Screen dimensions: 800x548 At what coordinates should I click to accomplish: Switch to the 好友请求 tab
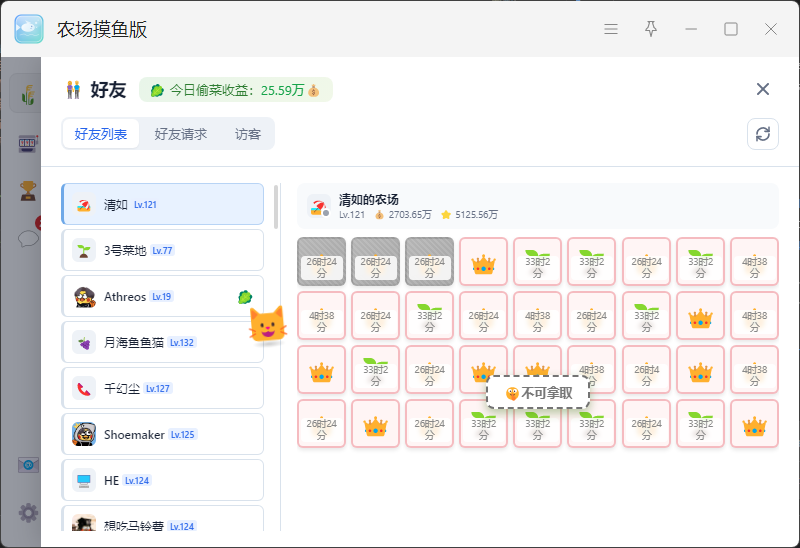click(181, 134)
